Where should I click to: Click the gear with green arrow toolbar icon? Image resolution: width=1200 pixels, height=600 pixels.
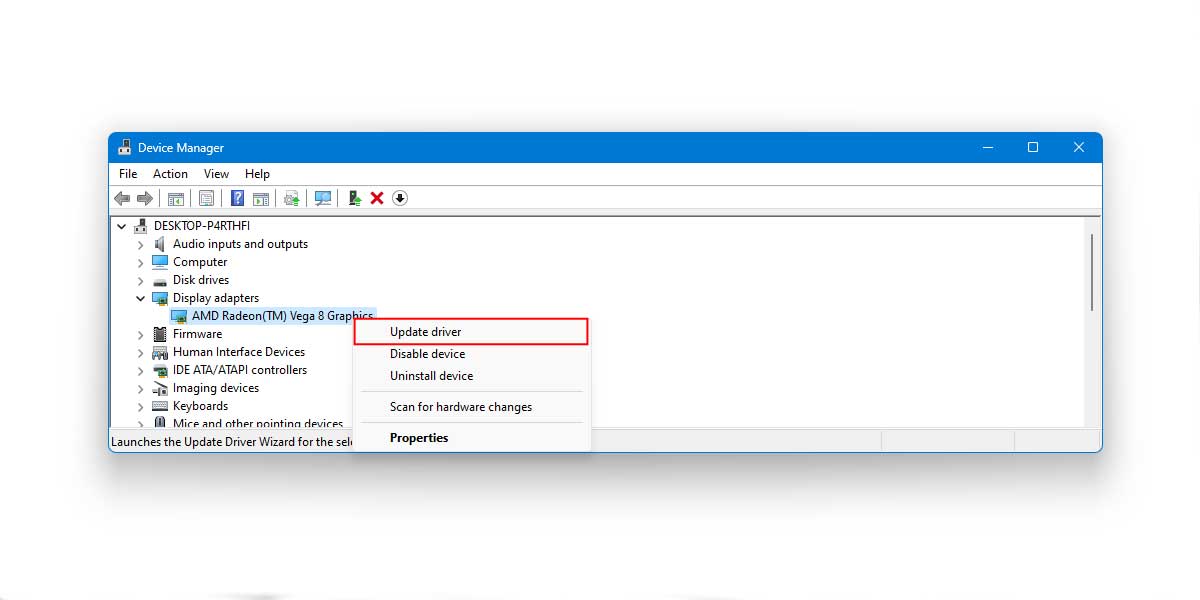291,198
